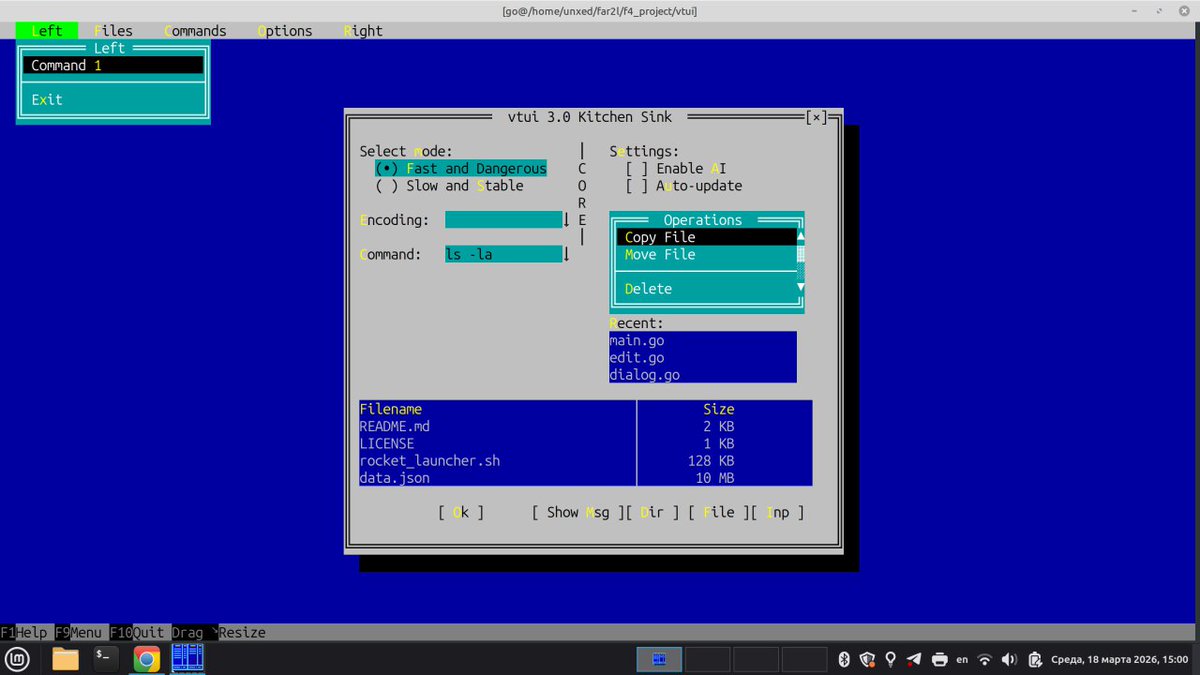
Task: Choose 'Command 1' in the Left dropdown menu
Action: (113, 65)
